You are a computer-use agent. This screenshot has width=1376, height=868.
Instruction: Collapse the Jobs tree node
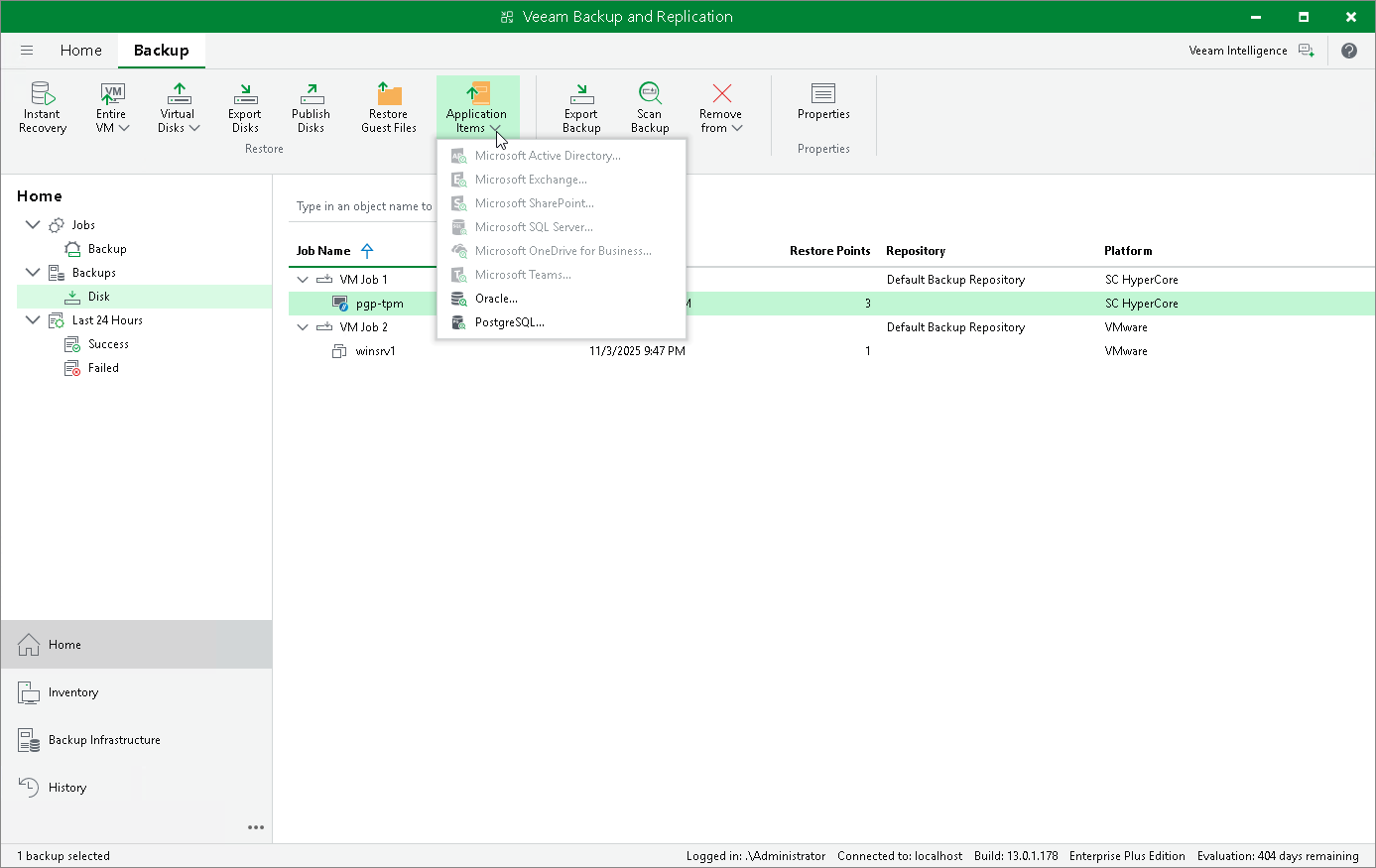pos(33,225)
